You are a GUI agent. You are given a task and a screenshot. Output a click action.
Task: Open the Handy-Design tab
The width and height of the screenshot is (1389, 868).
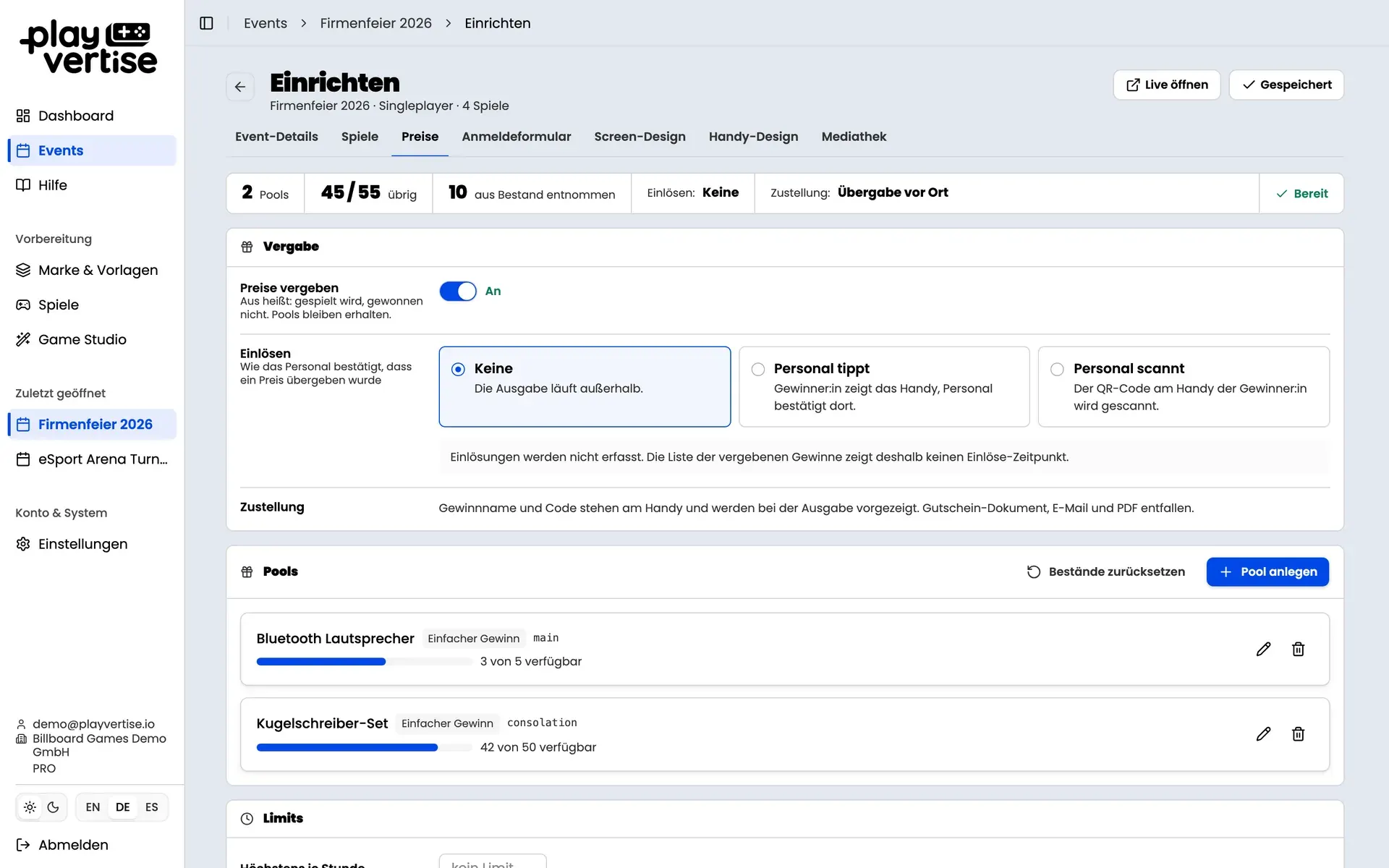click(x=753, y=137)
